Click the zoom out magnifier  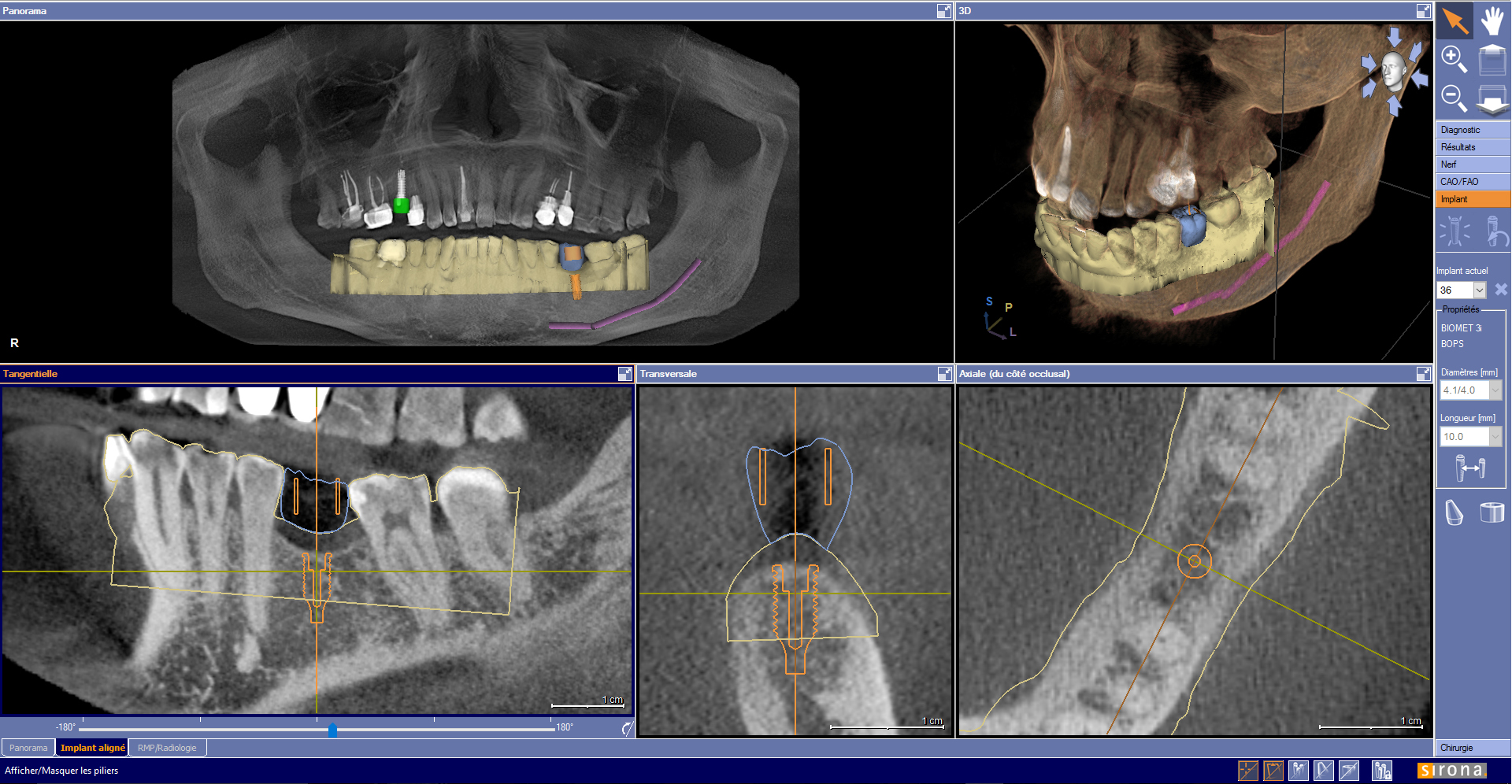pos(1454,98)
